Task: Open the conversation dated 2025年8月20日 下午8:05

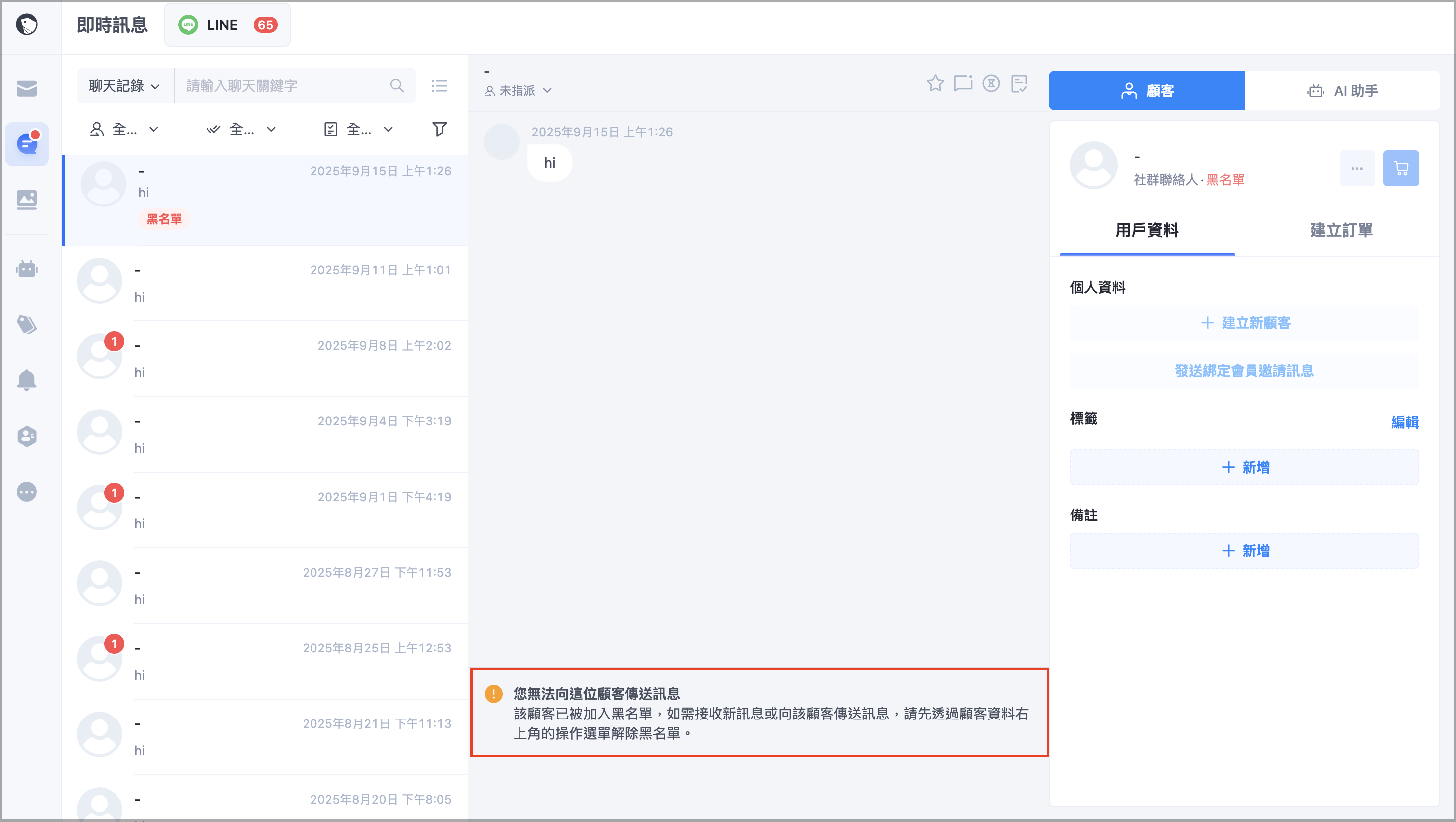Action: 266,799
